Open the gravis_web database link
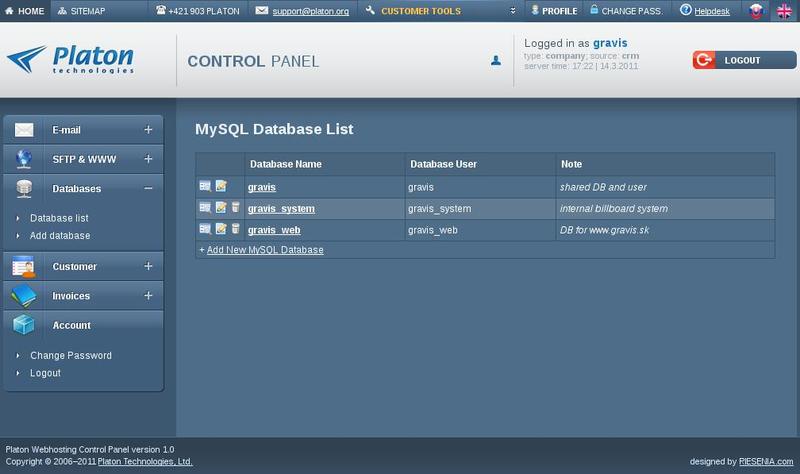The image size is (800, 474). click(274, 230)
